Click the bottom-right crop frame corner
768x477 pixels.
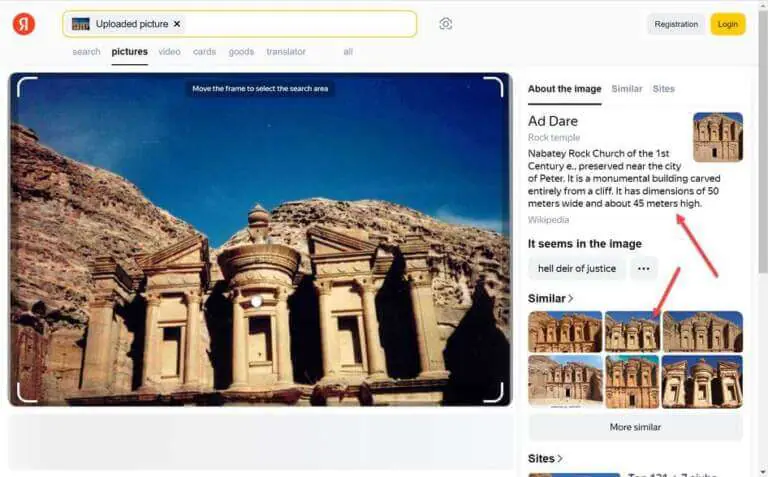pos(493,392)
